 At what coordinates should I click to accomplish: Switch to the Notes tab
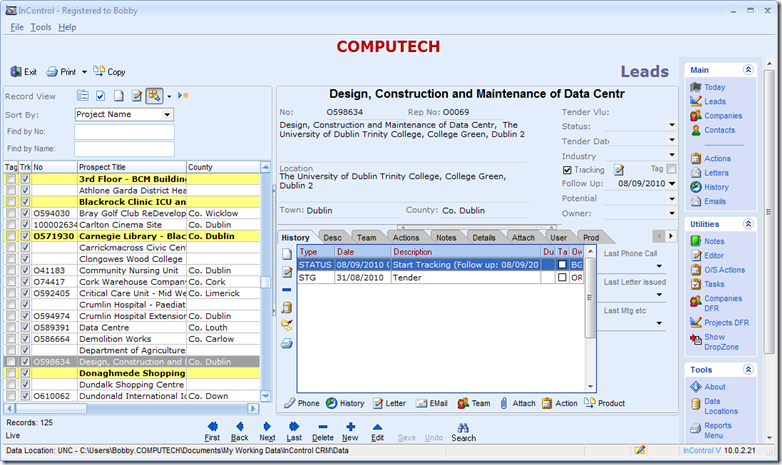446,237
